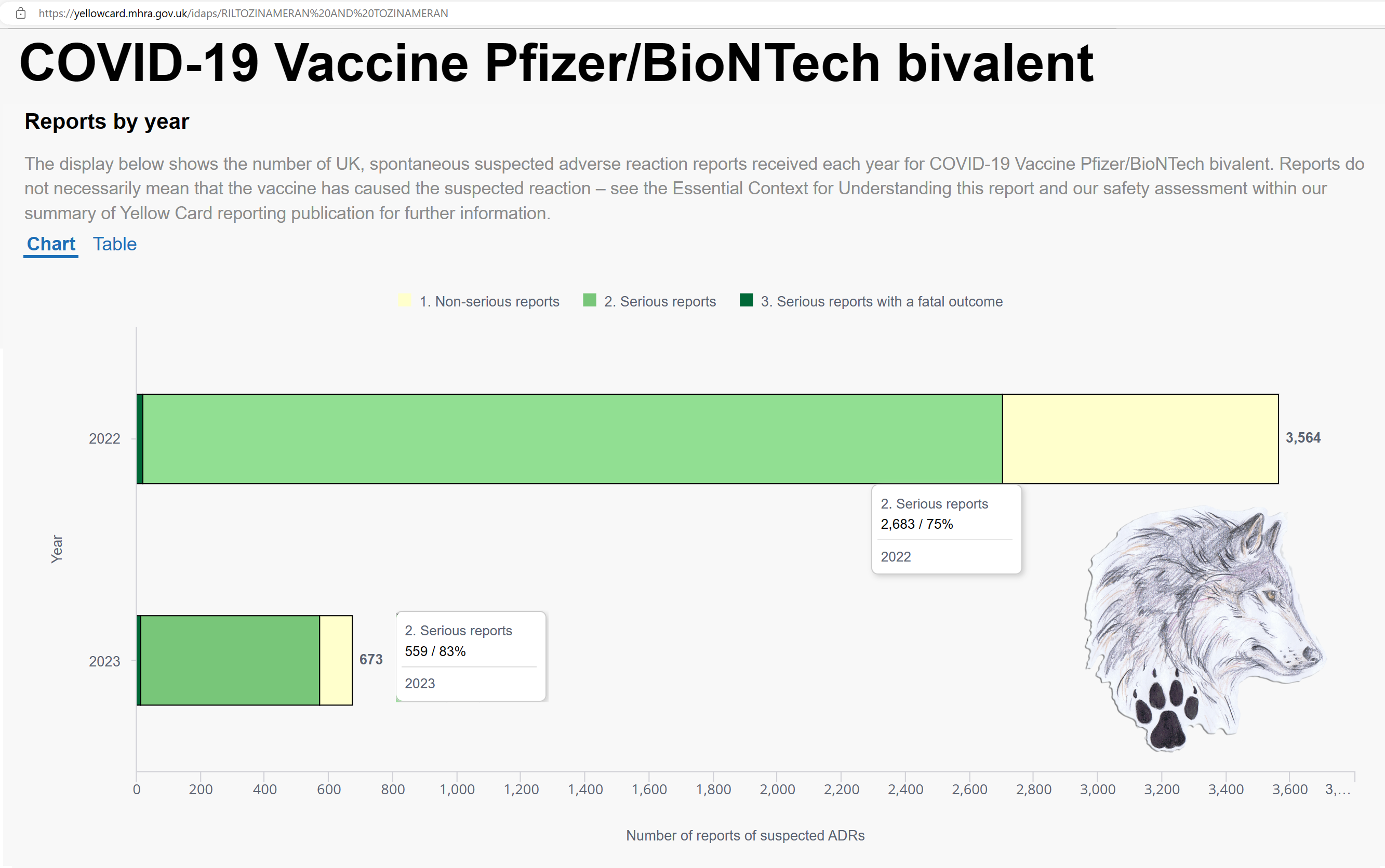
Task: Click the wolf and paw print drawing
Action: 1203,628
